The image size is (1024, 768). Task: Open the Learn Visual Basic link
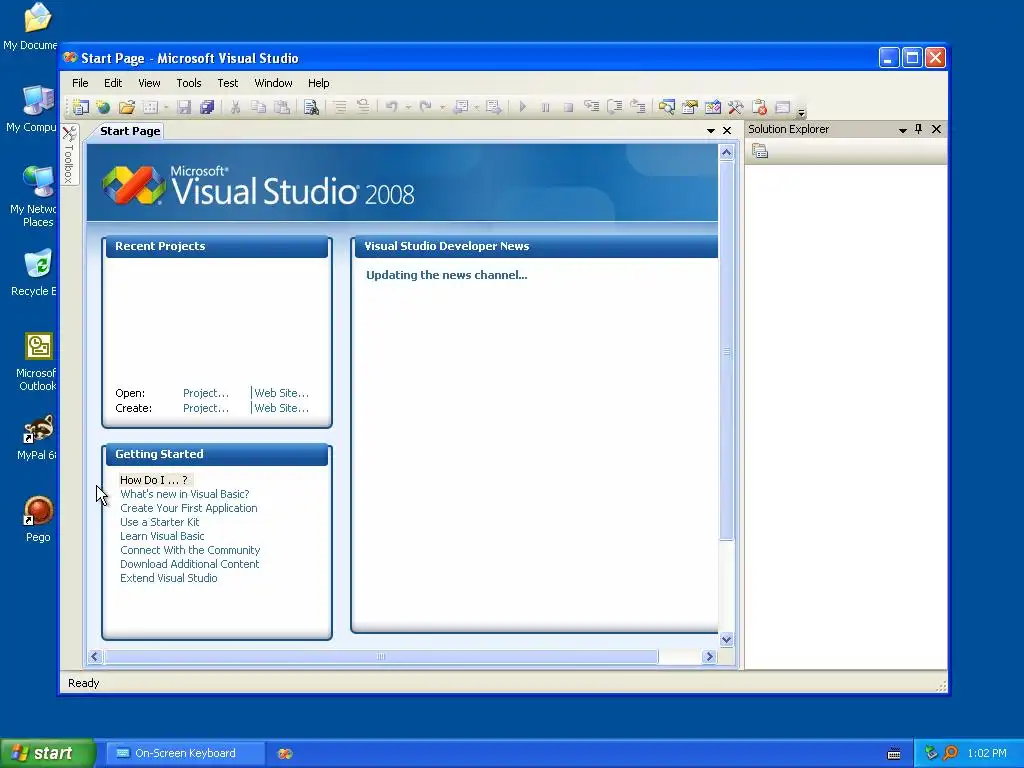[162, 536]
